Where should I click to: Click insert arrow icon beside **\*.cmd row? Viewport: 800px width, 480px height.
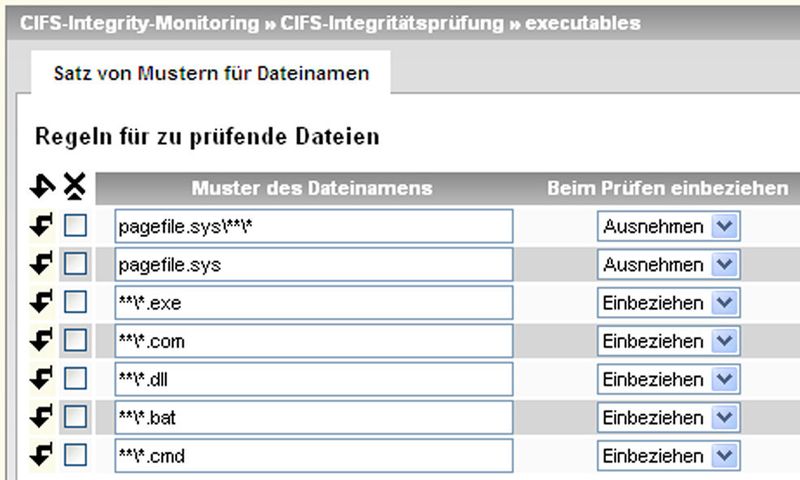coord(41,455)
